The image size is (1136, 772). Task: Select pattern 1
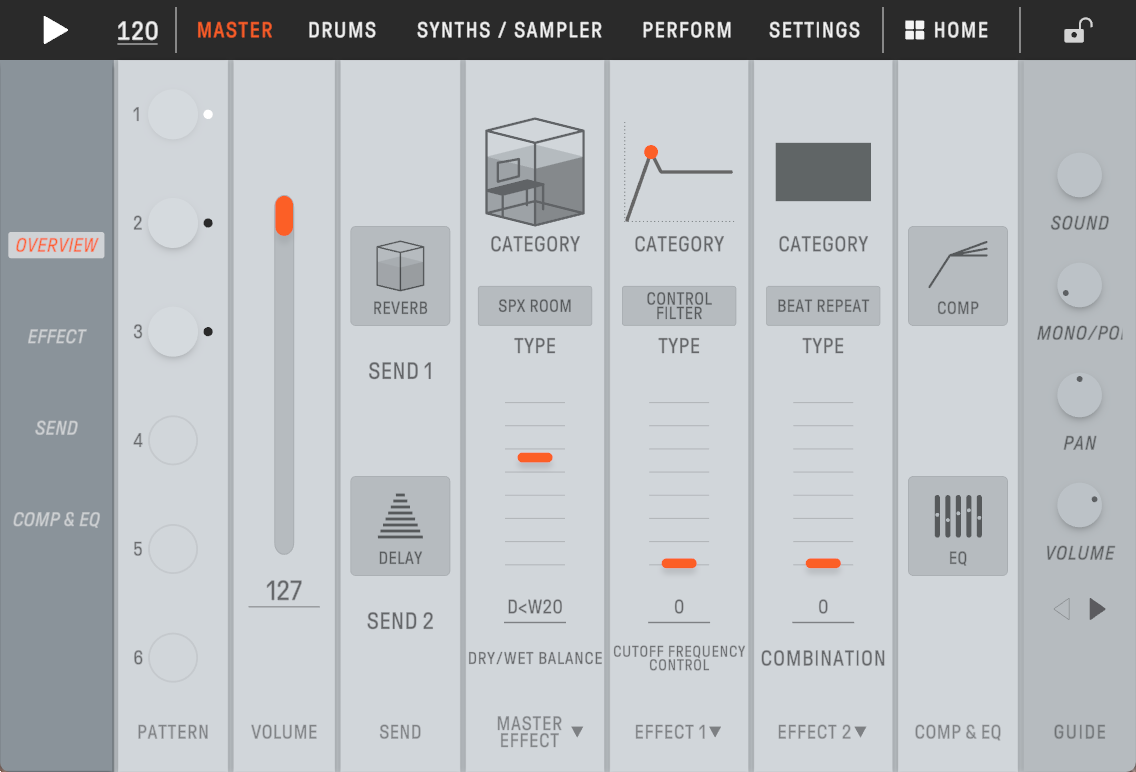(173, 114)
